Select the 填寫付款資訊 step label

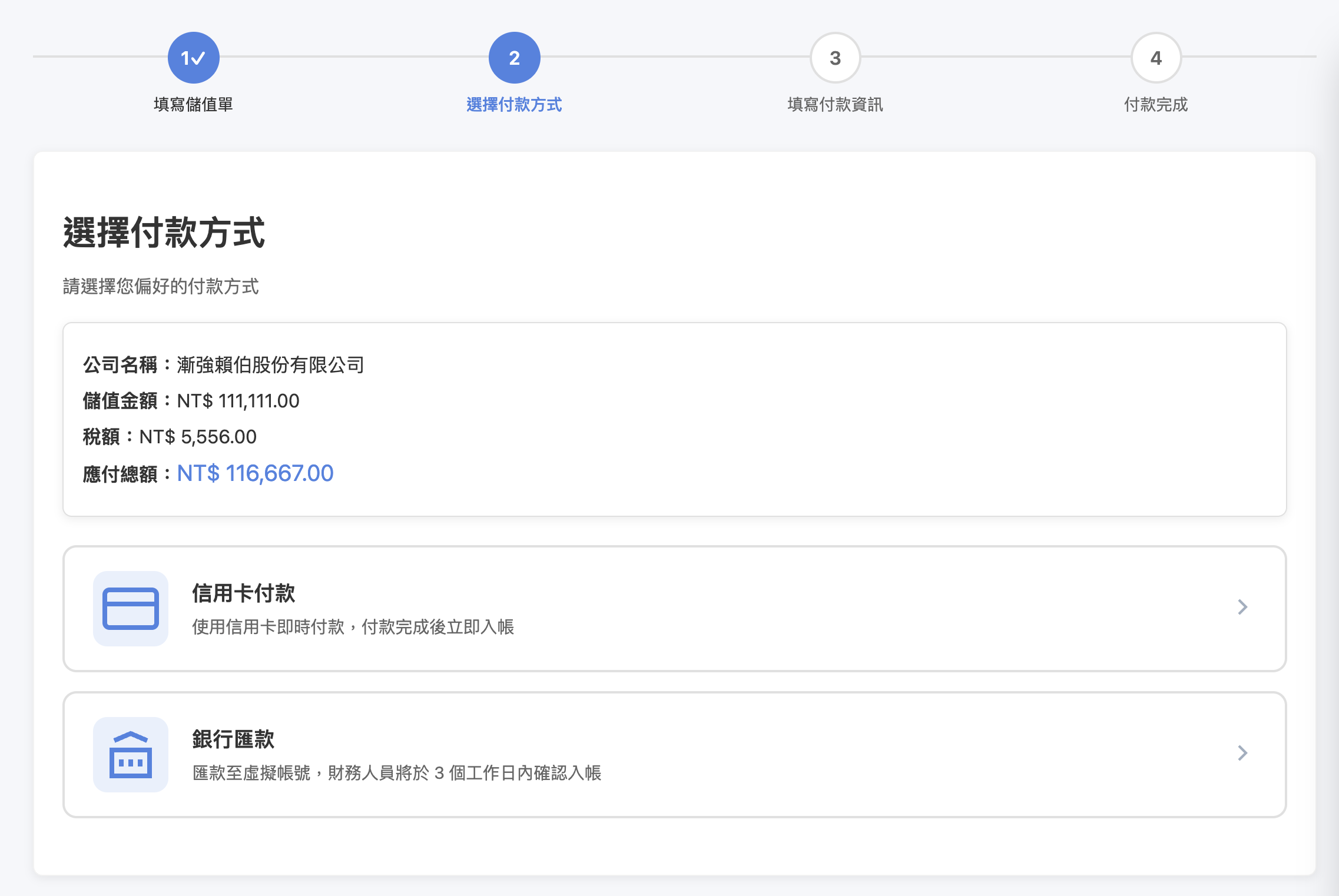(x=836, y=105)
